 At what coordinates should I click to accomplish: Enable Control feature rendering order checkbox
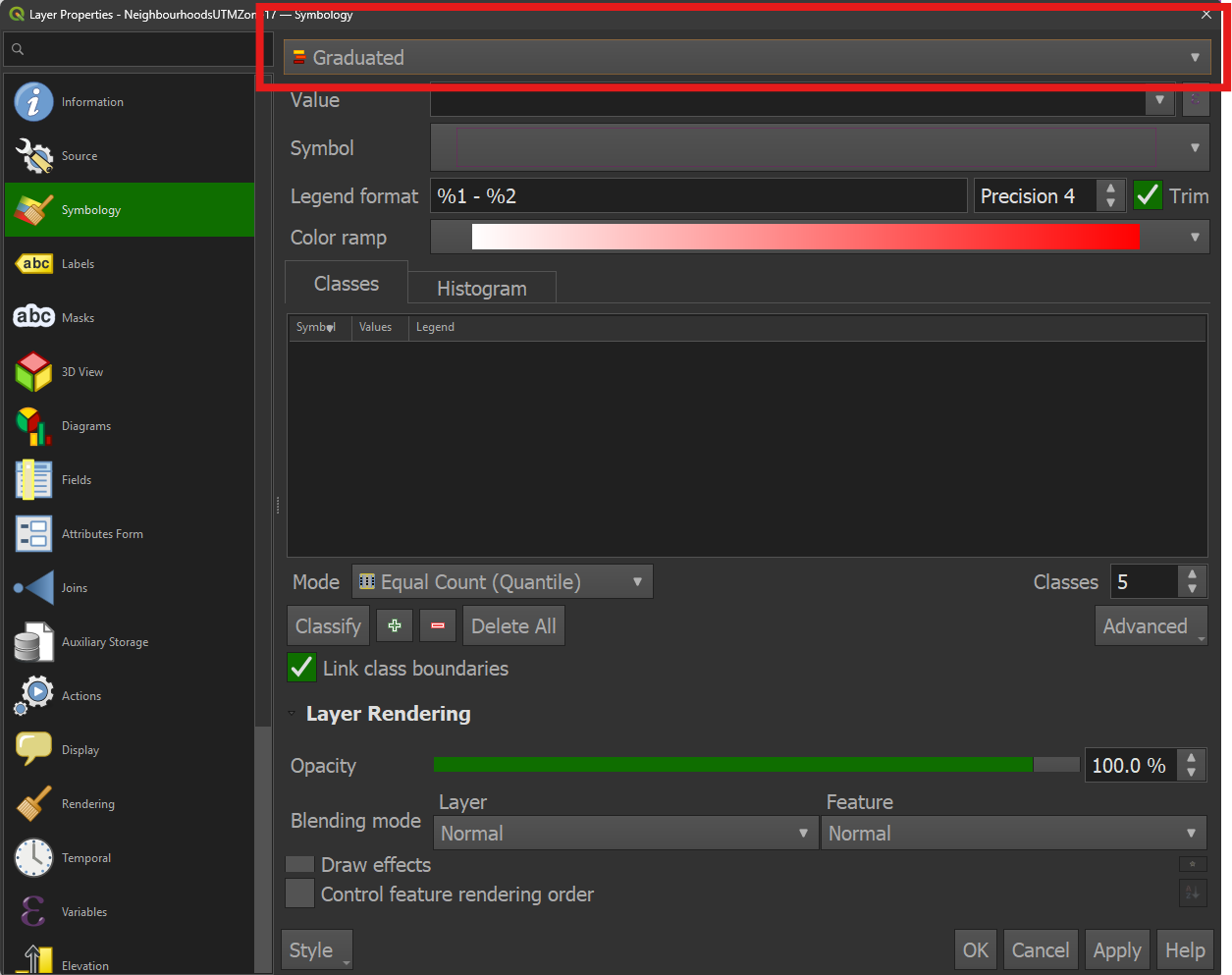[x=299, y=894]
